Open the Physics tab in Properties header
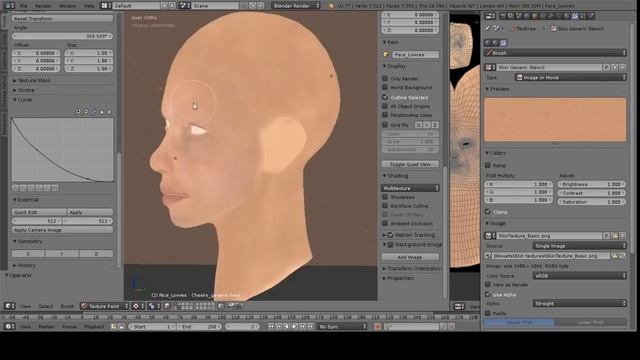 point(591,16)
